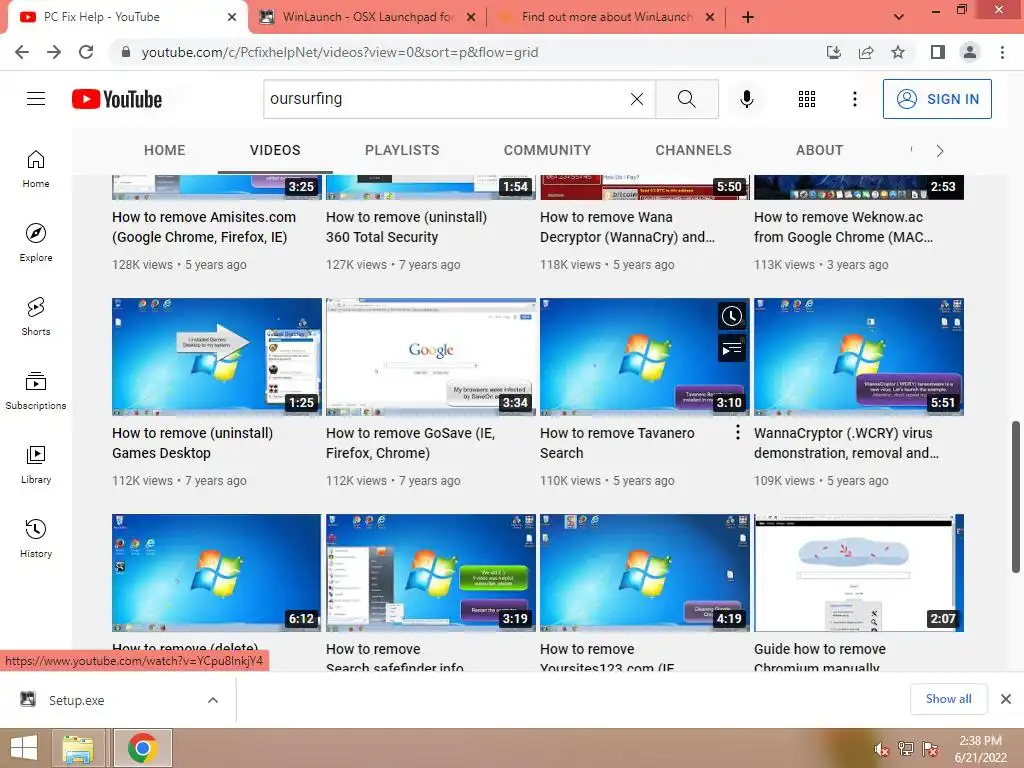
Task: Install the app via the address bar download icon
Action: (x=833, y=52)
